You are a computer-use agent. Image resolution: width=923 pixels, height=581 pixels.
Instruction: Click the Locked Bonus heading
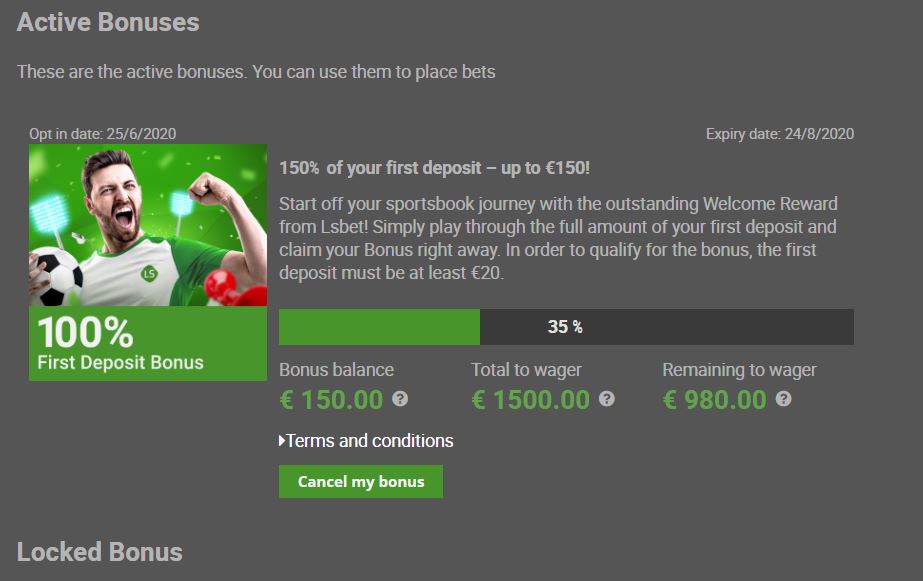(x=99, y=552)
